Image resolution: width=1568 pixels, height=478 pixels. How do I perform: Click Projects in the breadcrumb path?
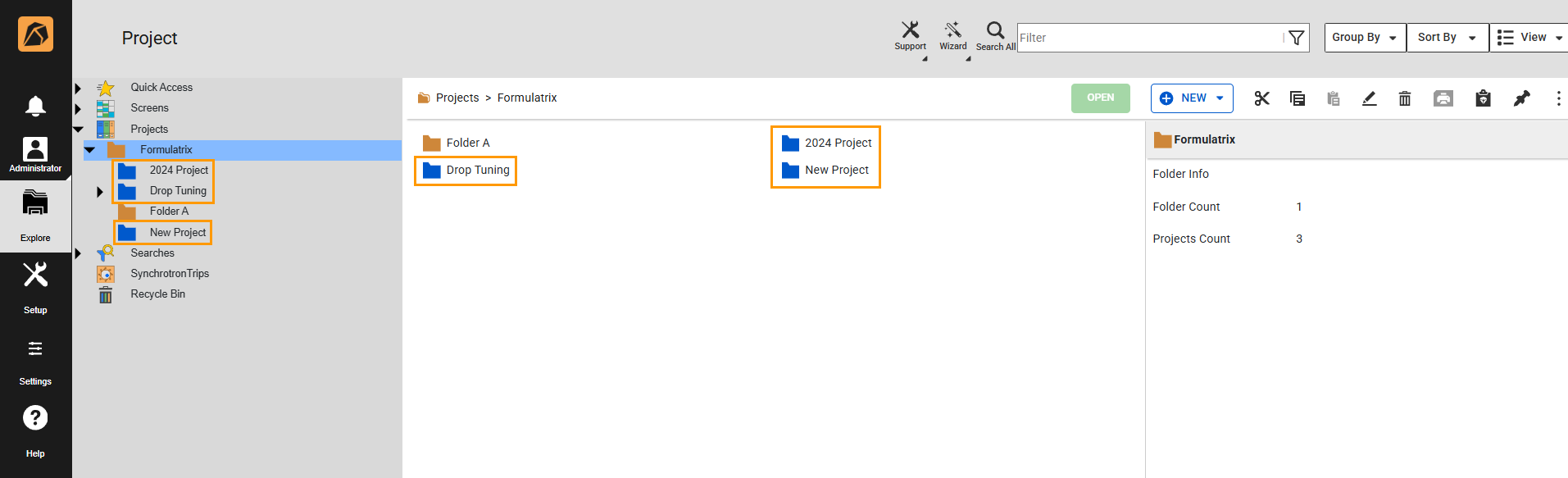[x=457, y=98]
